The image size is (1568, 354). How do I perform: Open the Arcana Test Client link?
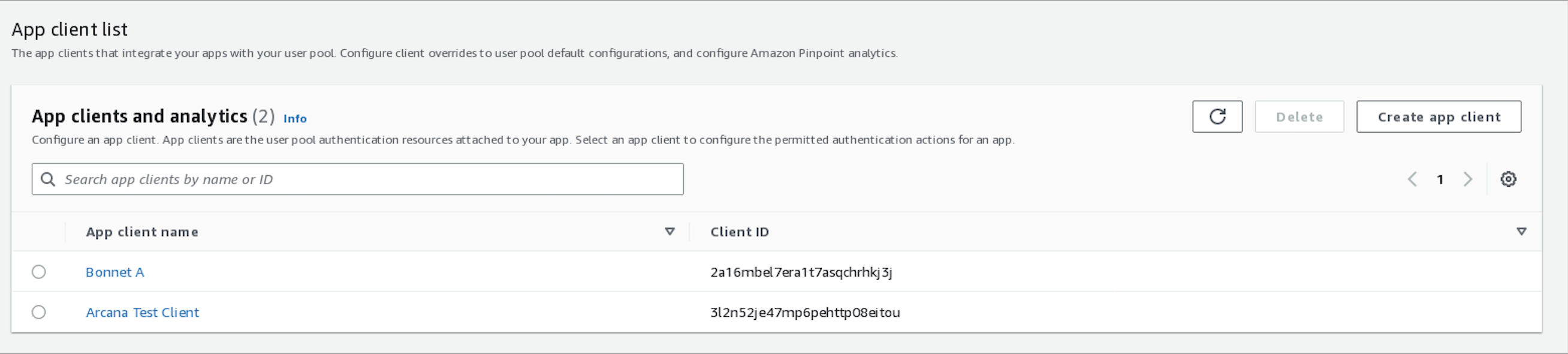point(143,312)
